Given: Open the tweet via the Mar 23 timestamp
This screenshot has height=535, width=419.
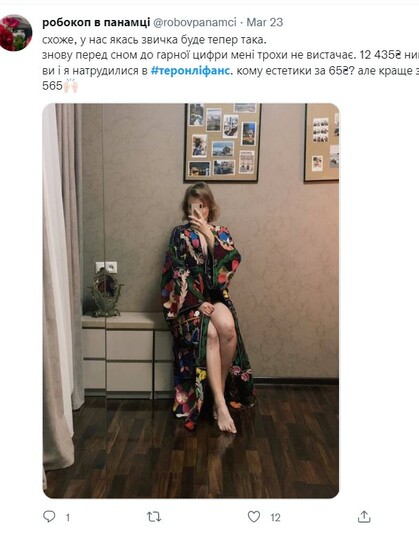Looking at the screenshot, I should [x=265, y=23].
